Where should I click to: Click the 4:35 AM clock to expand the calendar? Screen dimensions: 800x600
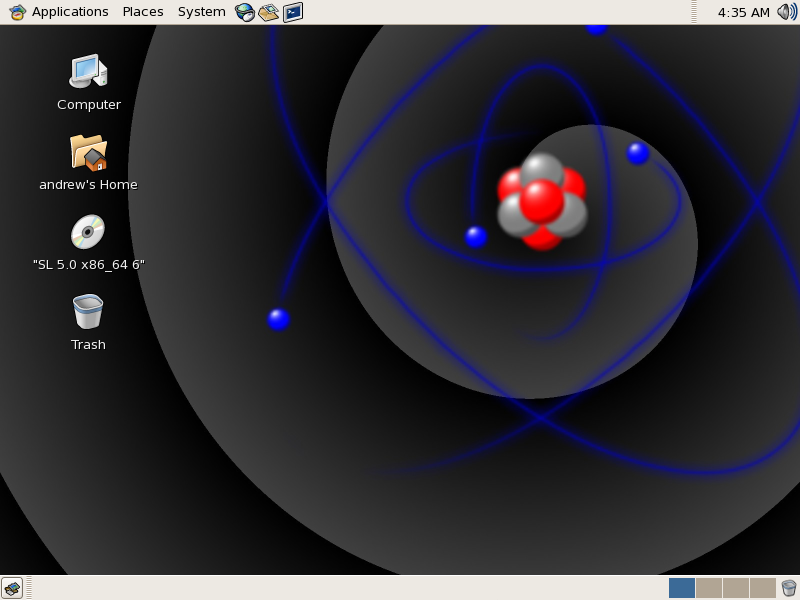pyautogui.click(x=743, y=12)
